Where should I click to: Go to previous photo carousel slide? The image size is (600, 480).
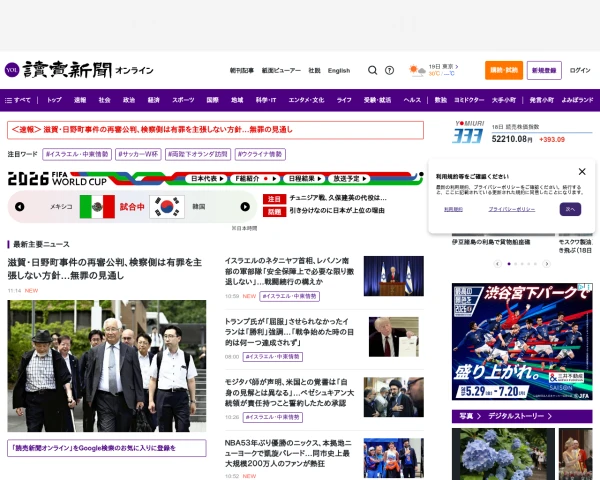point(497,264)
